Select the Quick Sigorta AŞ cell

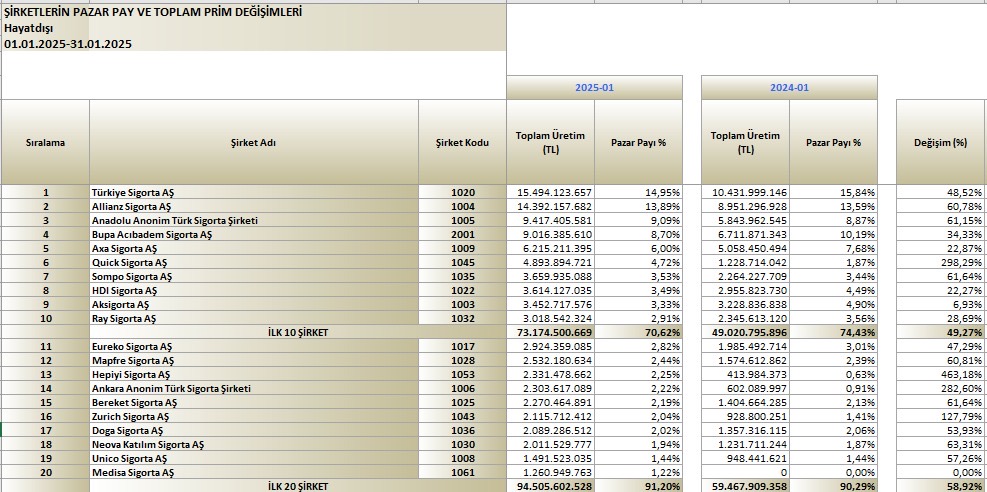coord(254,262)
